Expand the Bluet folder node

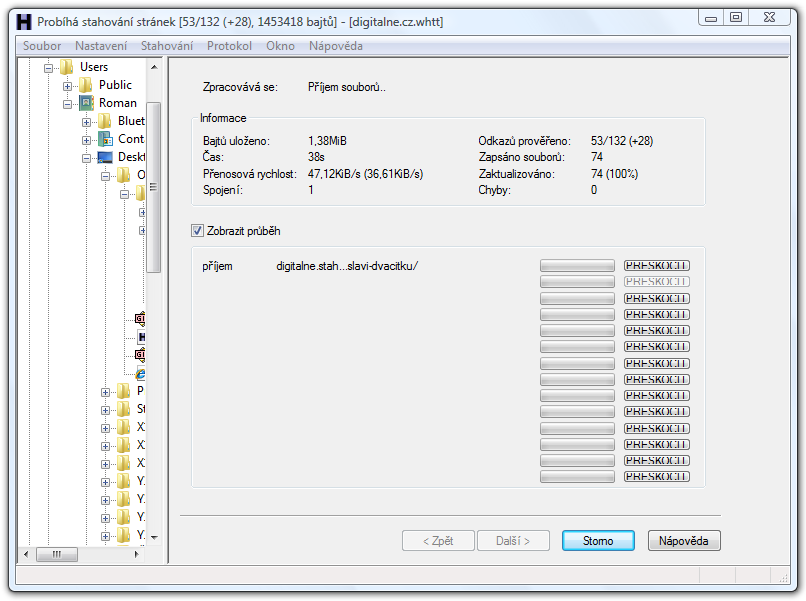(86, 122)
